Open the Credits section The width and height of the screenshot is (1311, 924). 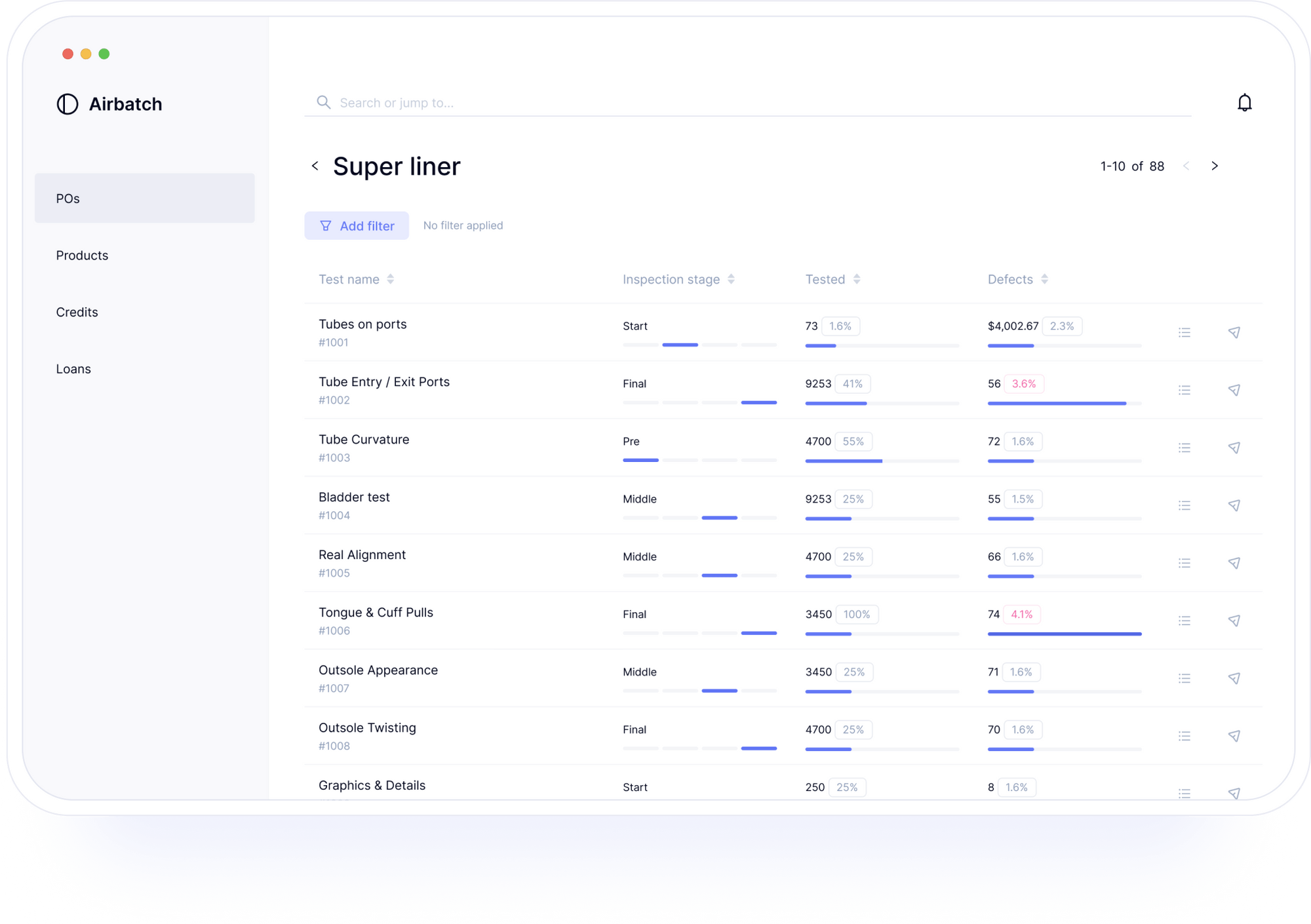tap(77, 312)
